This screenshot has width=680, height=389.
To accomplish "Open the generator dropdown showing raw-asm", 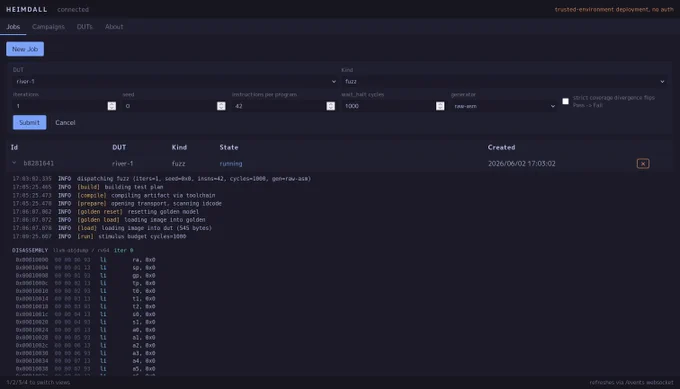I will (503, 106).
